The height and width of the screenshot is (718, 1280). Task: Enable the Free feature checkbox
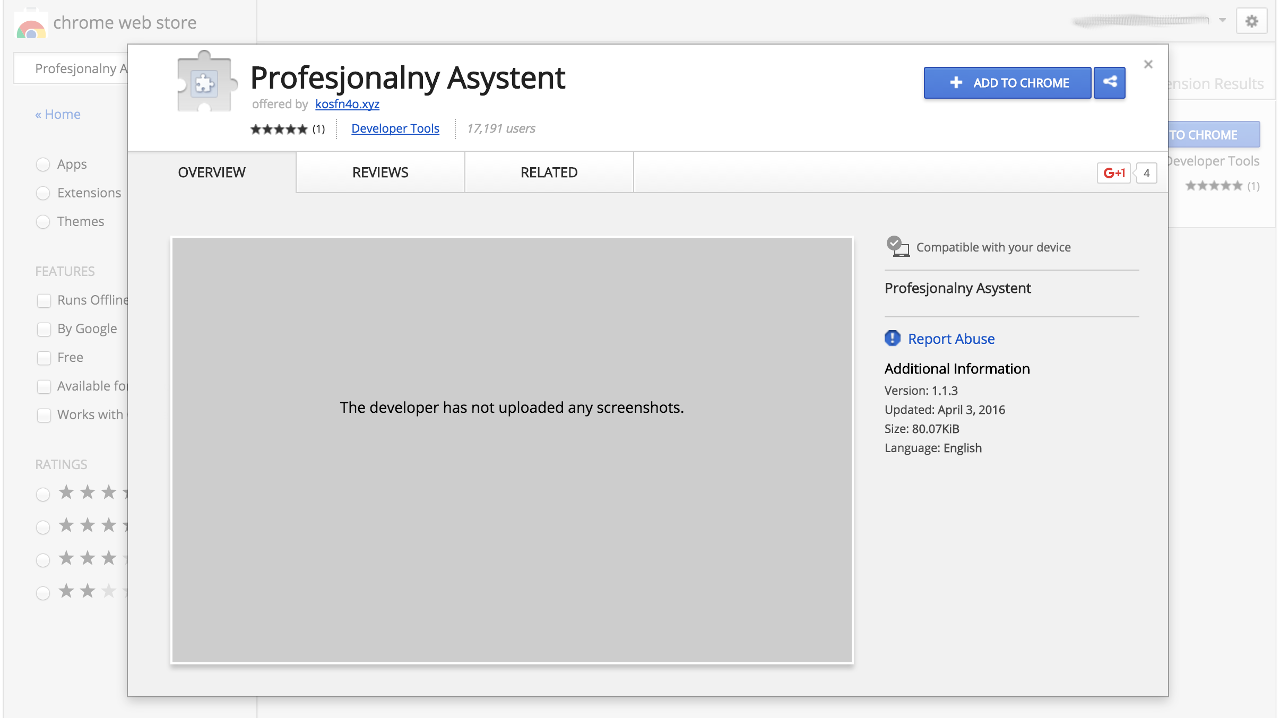44,357
